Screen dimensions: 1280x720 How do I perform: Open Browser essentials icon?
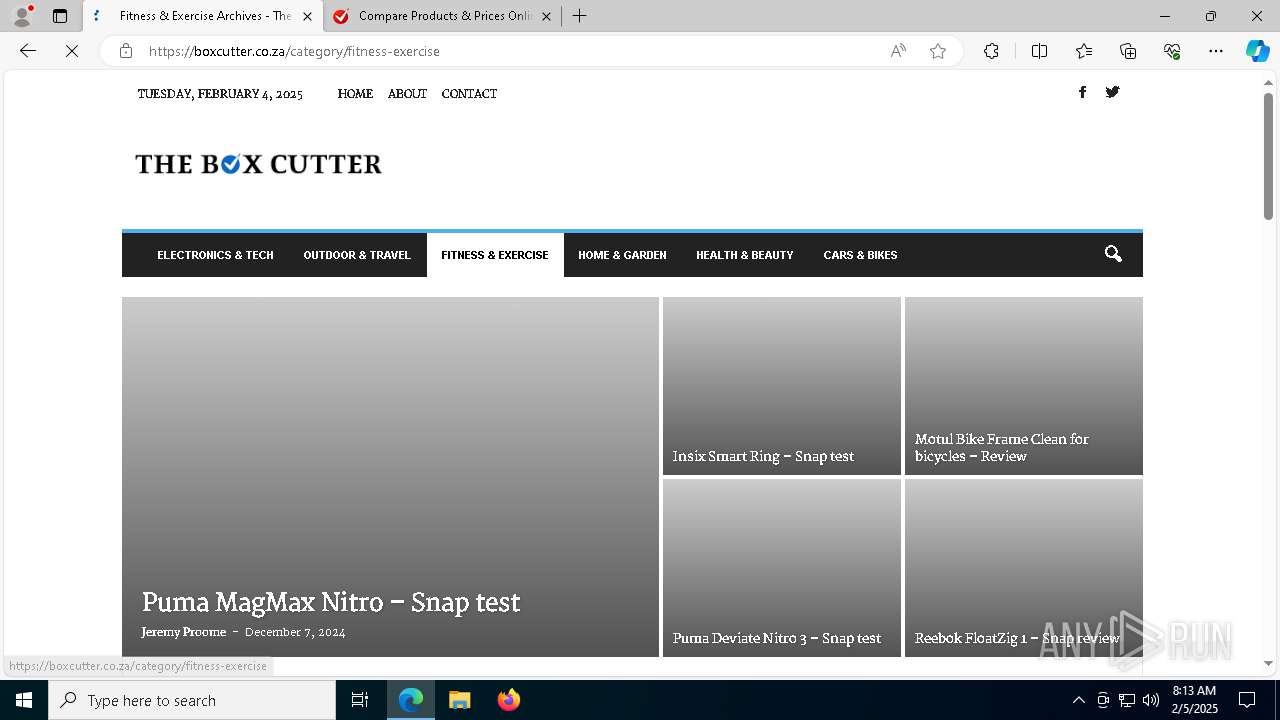(1172, 51)
